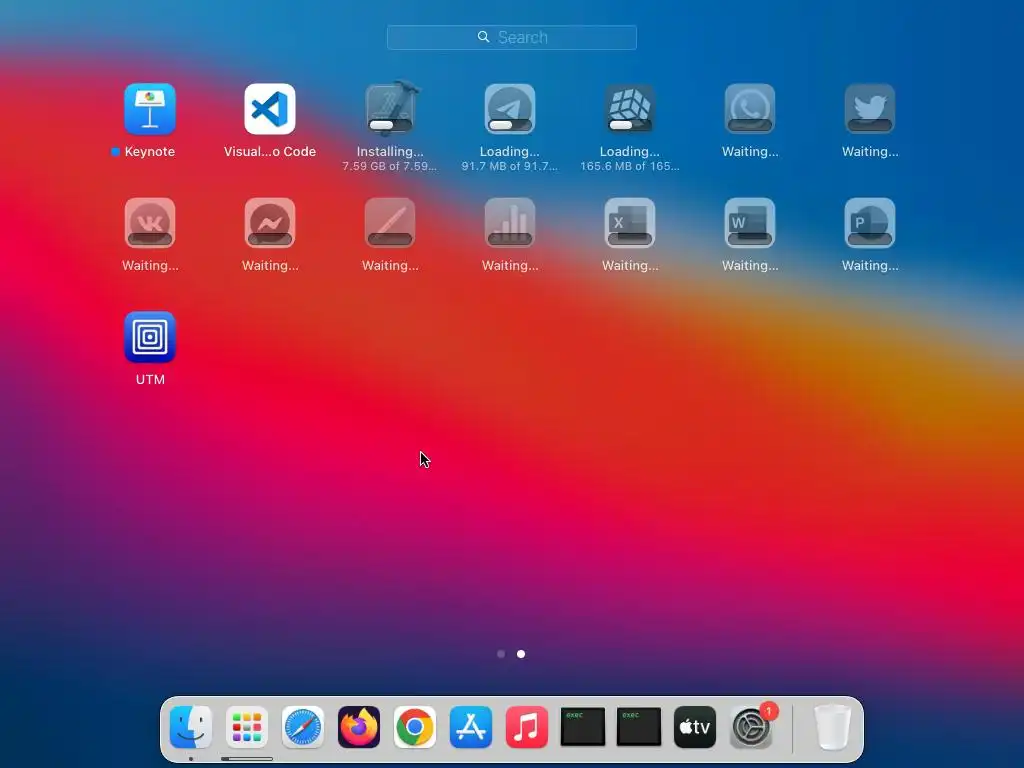The width and height of the screenshot is (1024, 768).
Task: Click the installing Xcode icon
Action: coord(390,108)
